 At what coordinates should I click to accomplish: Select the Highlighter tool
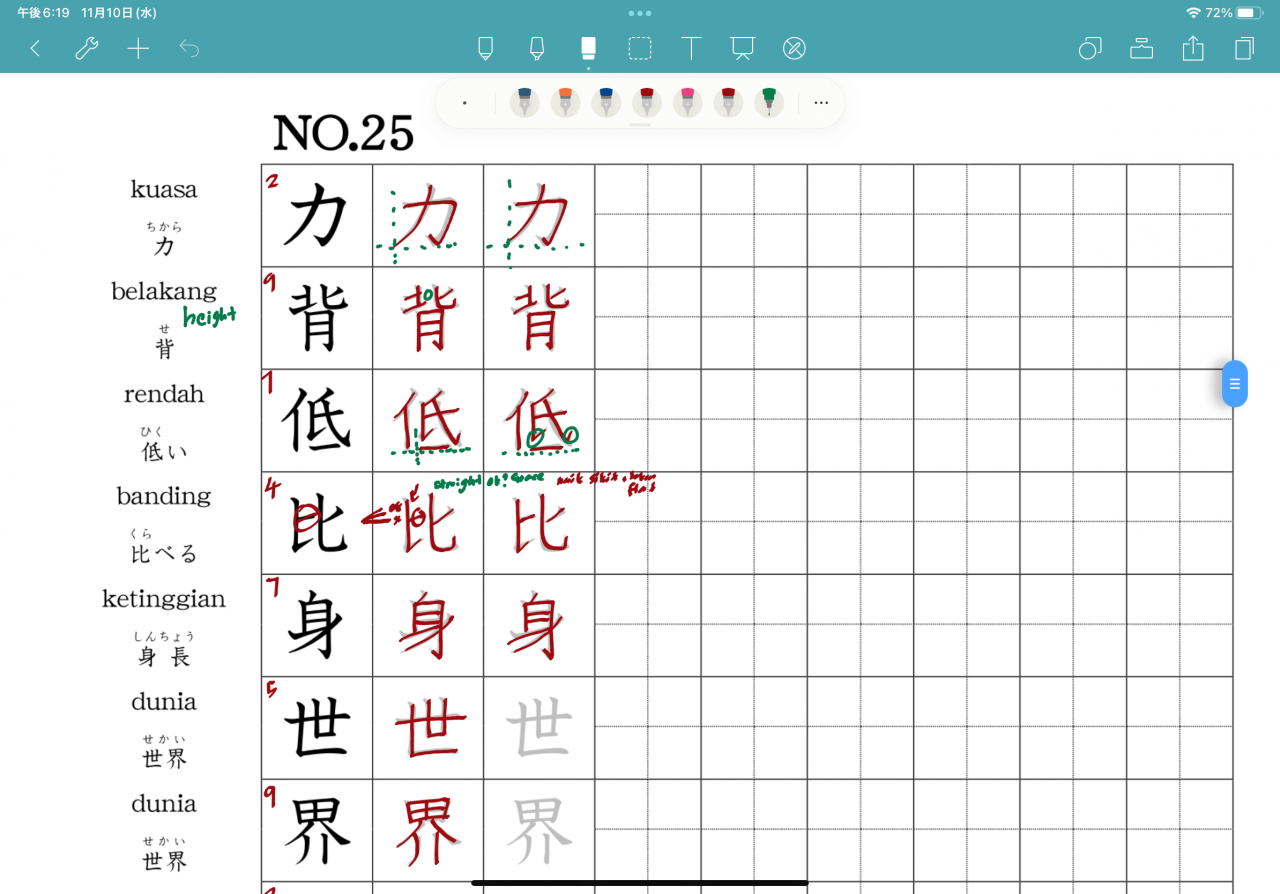point(537,48)
